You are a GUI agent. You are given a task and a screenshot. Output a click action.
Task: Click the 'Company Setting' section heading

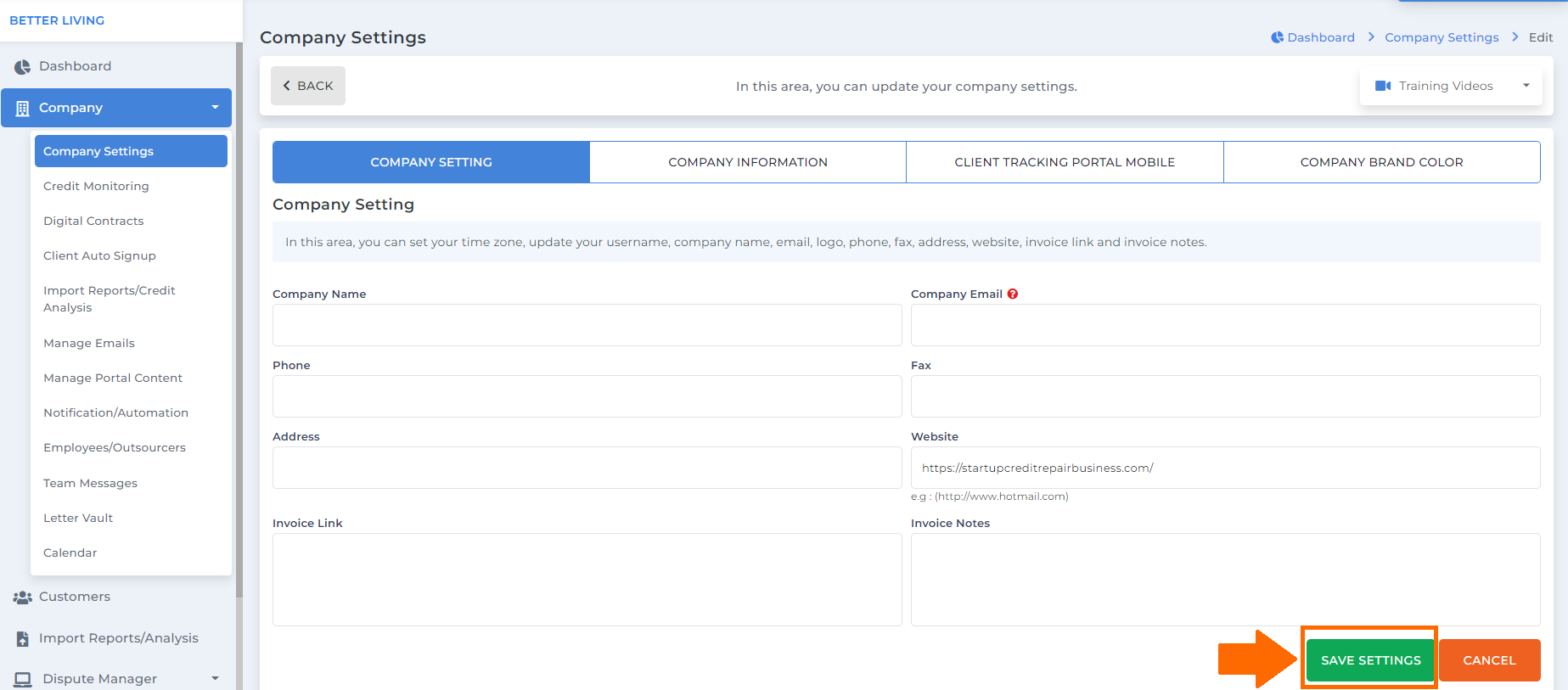tap(343, 205)
